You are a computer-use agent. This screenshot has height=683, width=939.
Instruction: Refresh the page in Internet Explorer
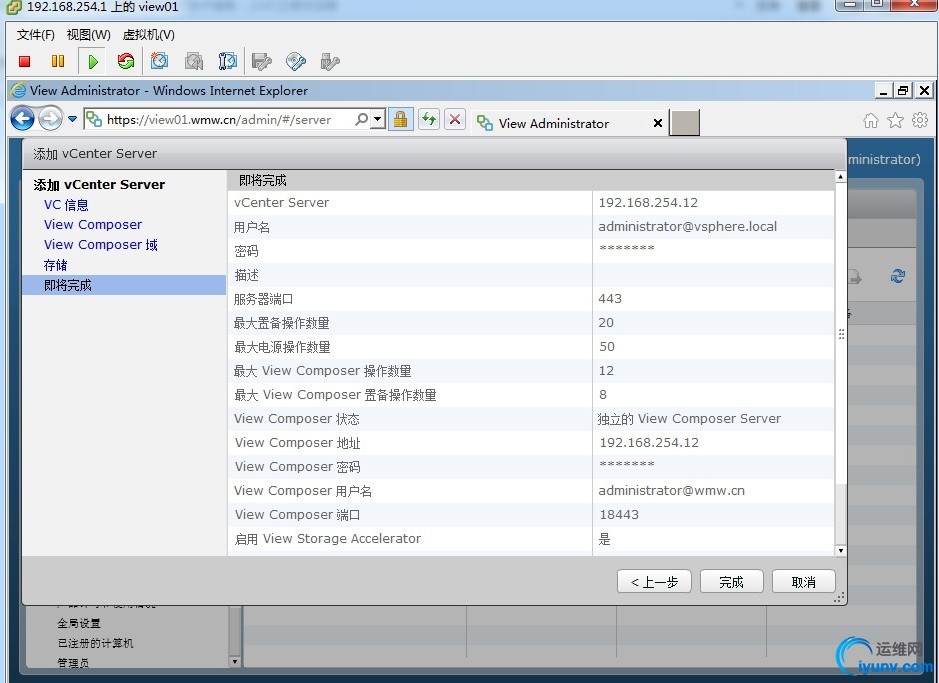pyautogui.click(x=429, y=120)
